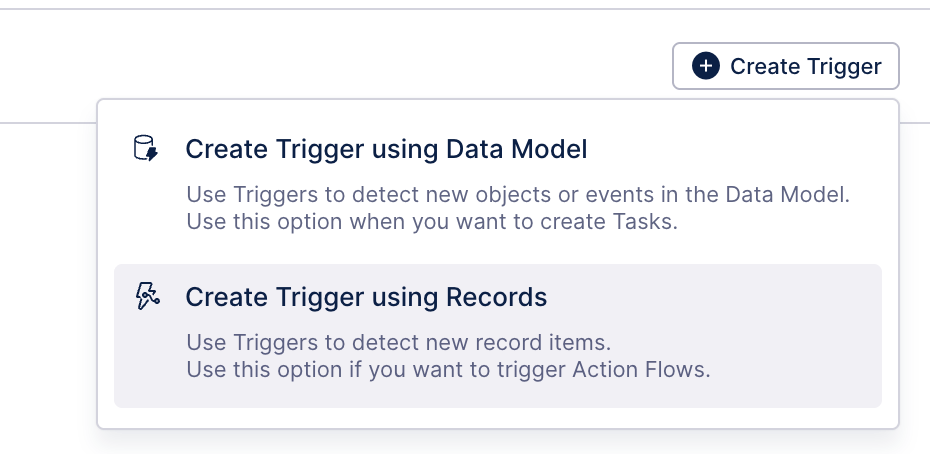Click "Use Triggers" text under Records heading

(x=243, y=343)
